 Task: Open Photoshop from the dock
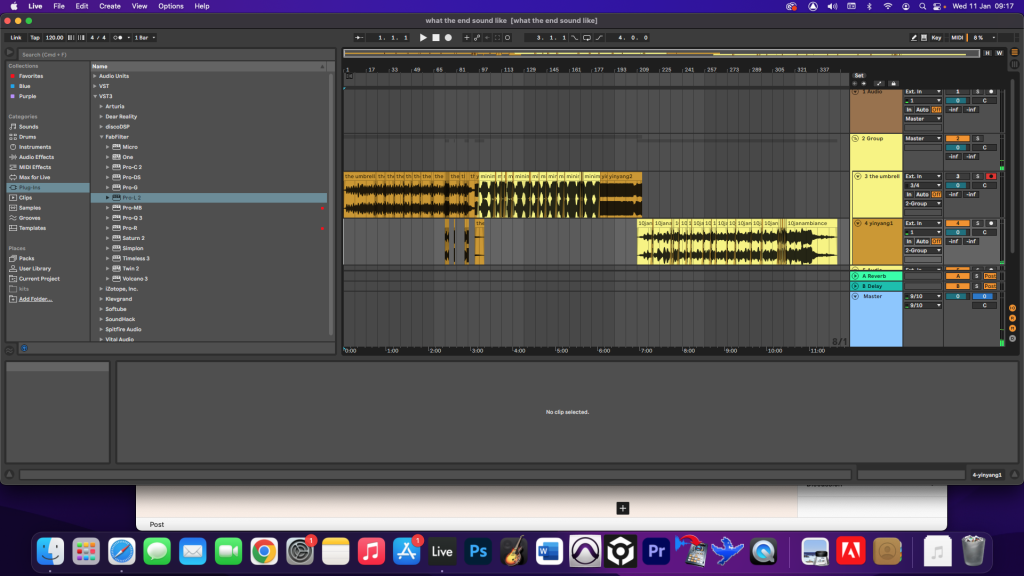[x=478, y=551]
